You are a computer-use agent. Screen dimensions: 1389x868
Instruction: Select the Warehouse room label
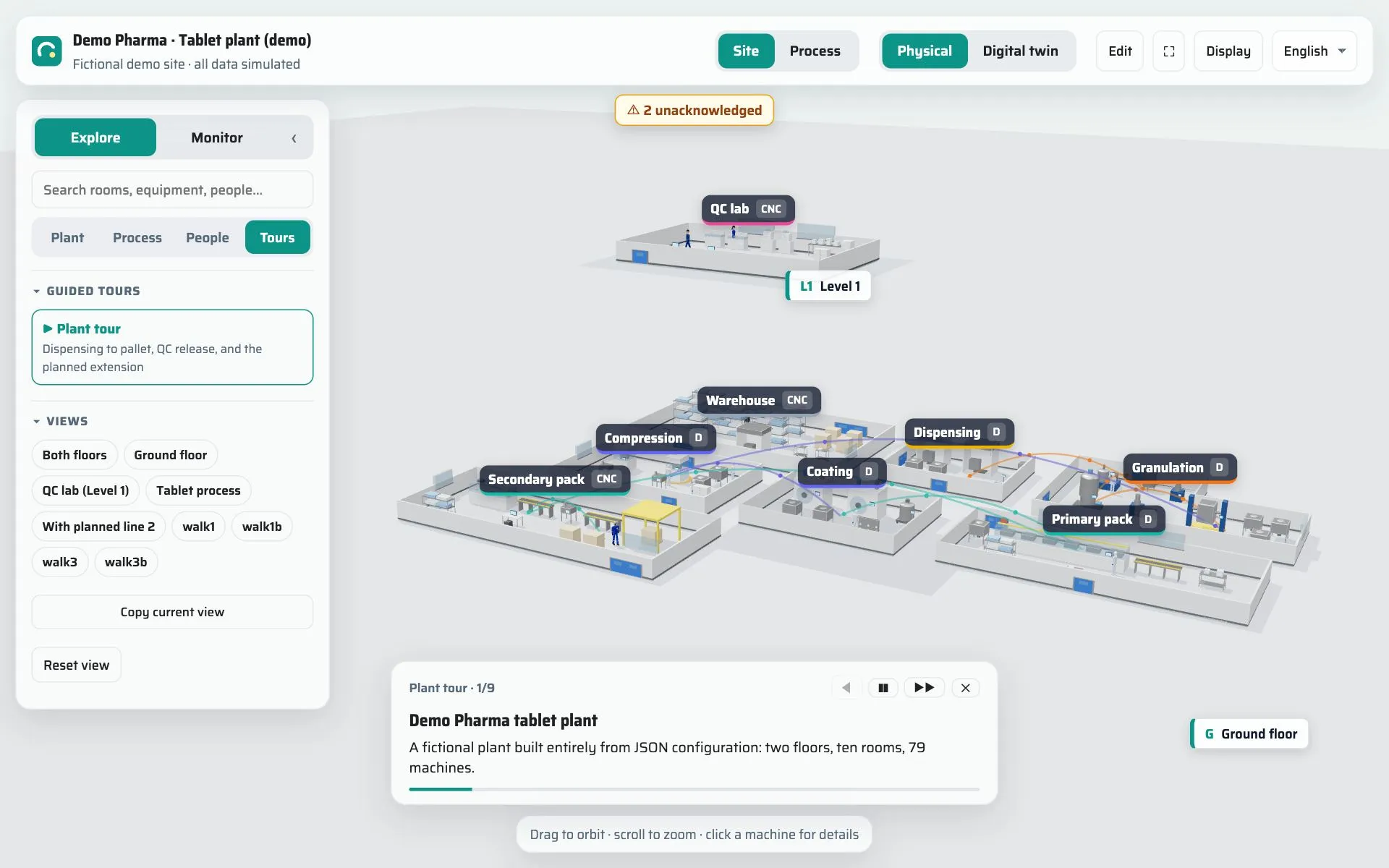pyautogui.click(x=758, y=400)
